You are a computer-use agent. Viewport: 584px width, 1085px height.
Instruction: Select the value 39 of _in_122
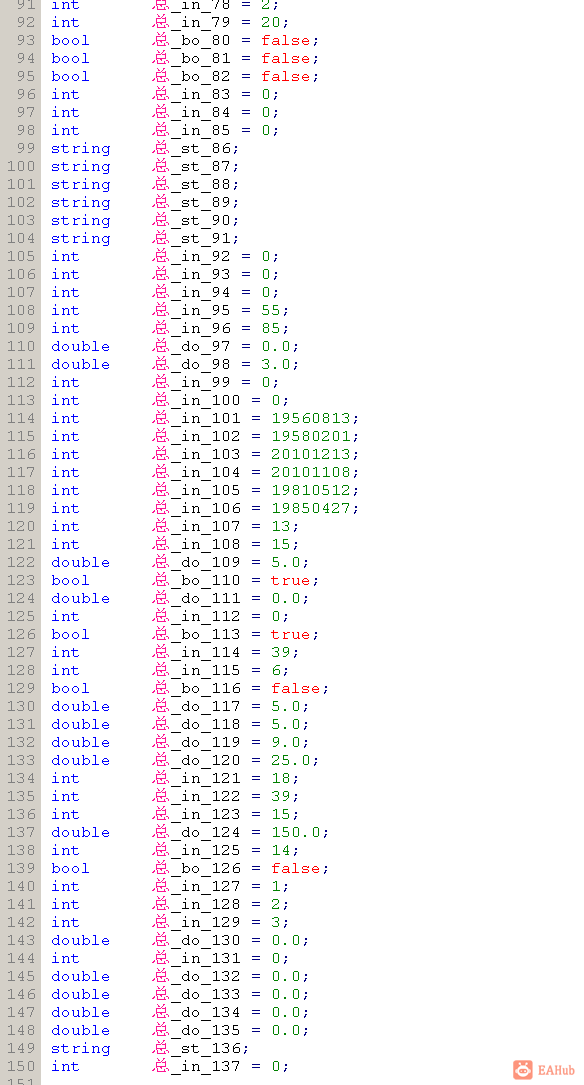281,796
